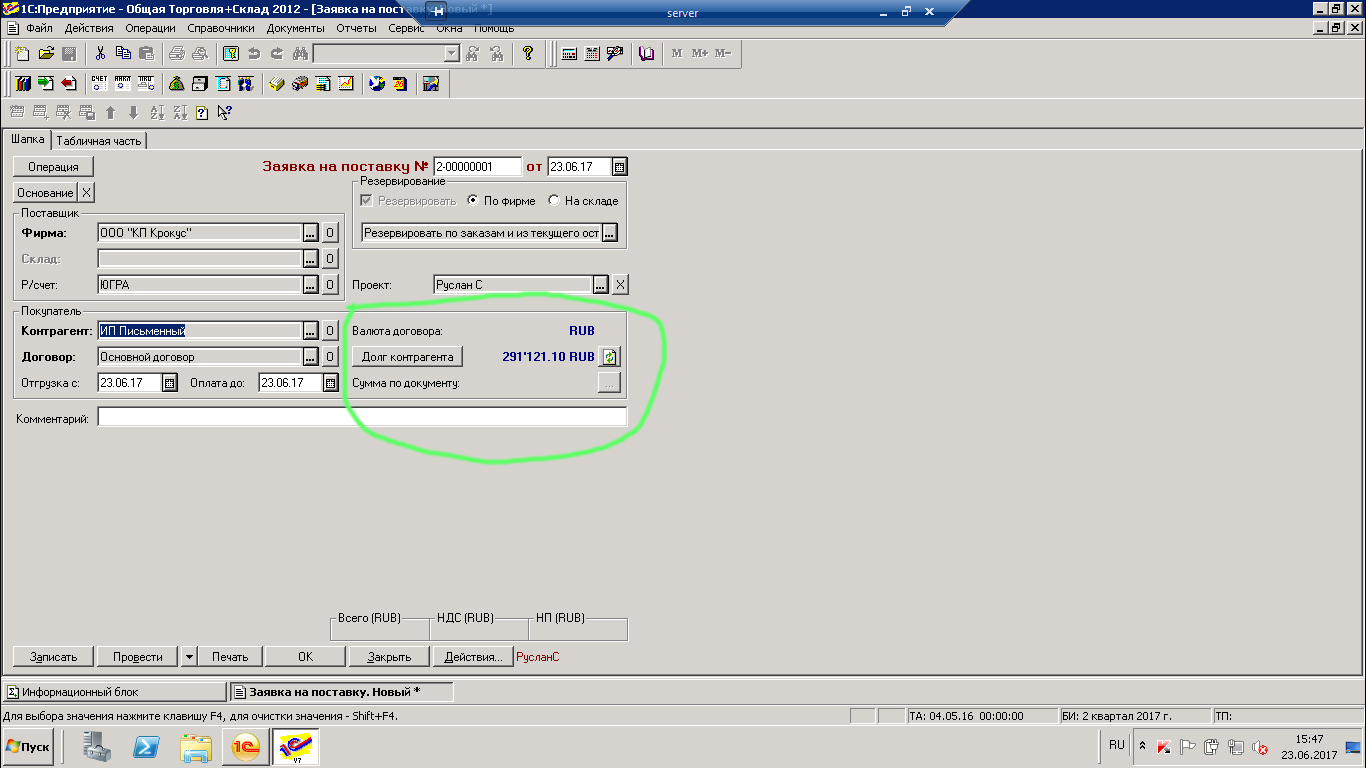This screenshot has width=1366, height=768.
Task: Open the Справочники menu
Action: pos(221,28)
